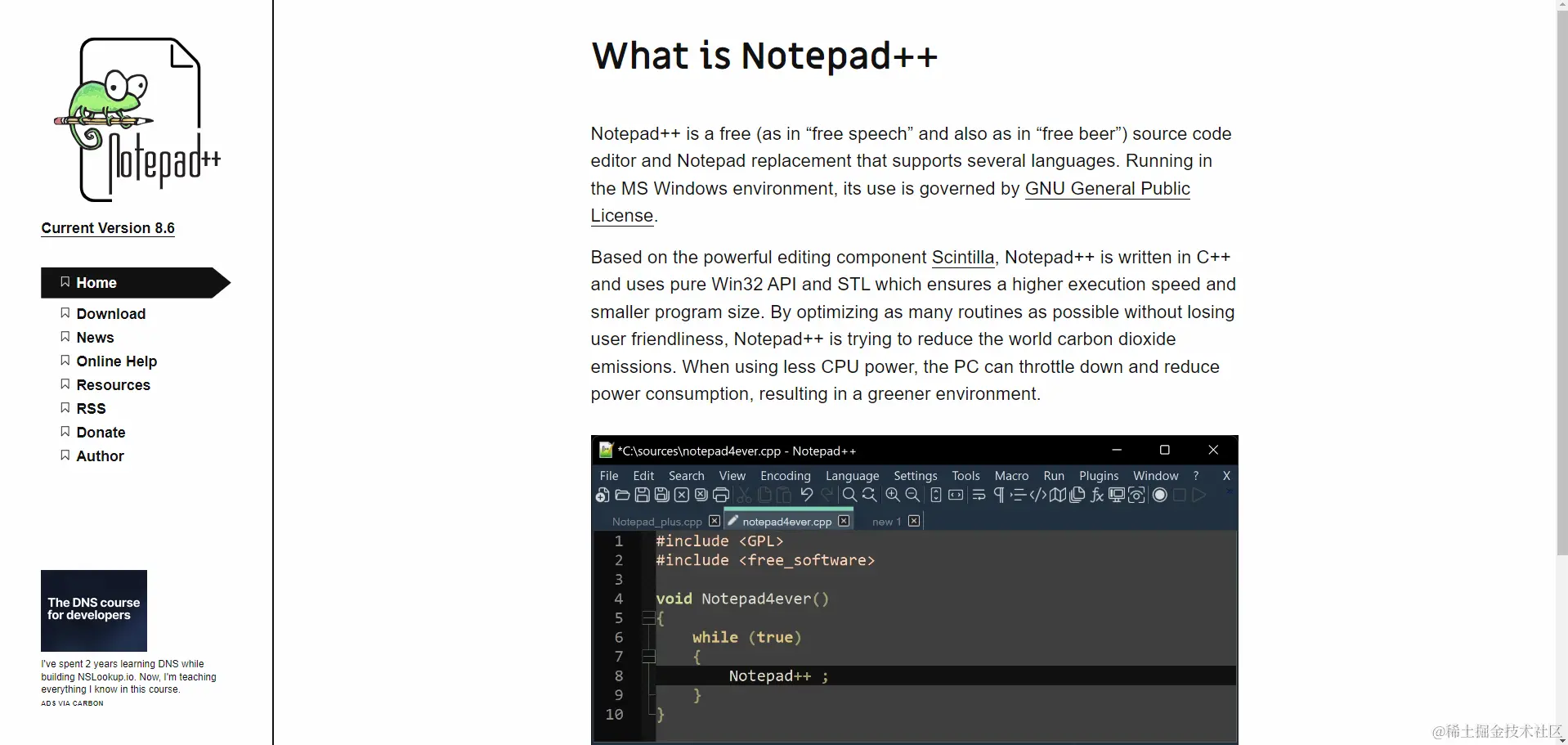Click the Replace toolbar icon

pos(870,495)
